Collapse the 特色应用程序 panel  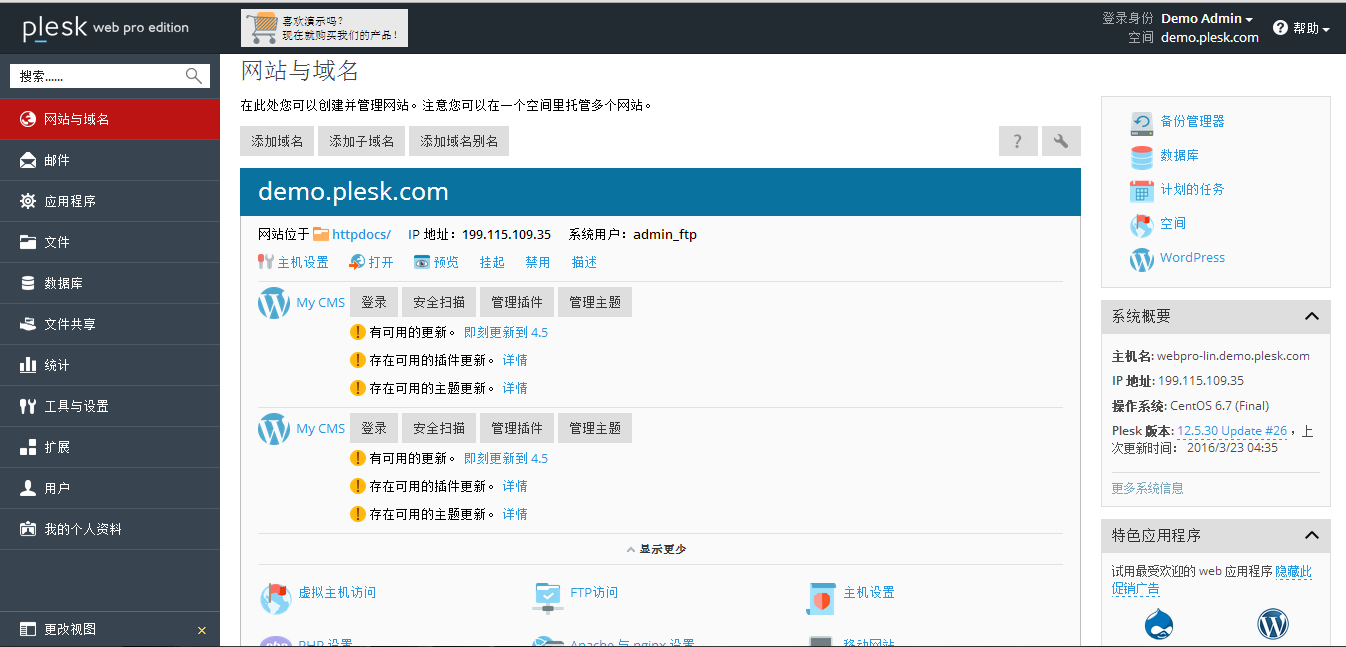click(1311, 535)
